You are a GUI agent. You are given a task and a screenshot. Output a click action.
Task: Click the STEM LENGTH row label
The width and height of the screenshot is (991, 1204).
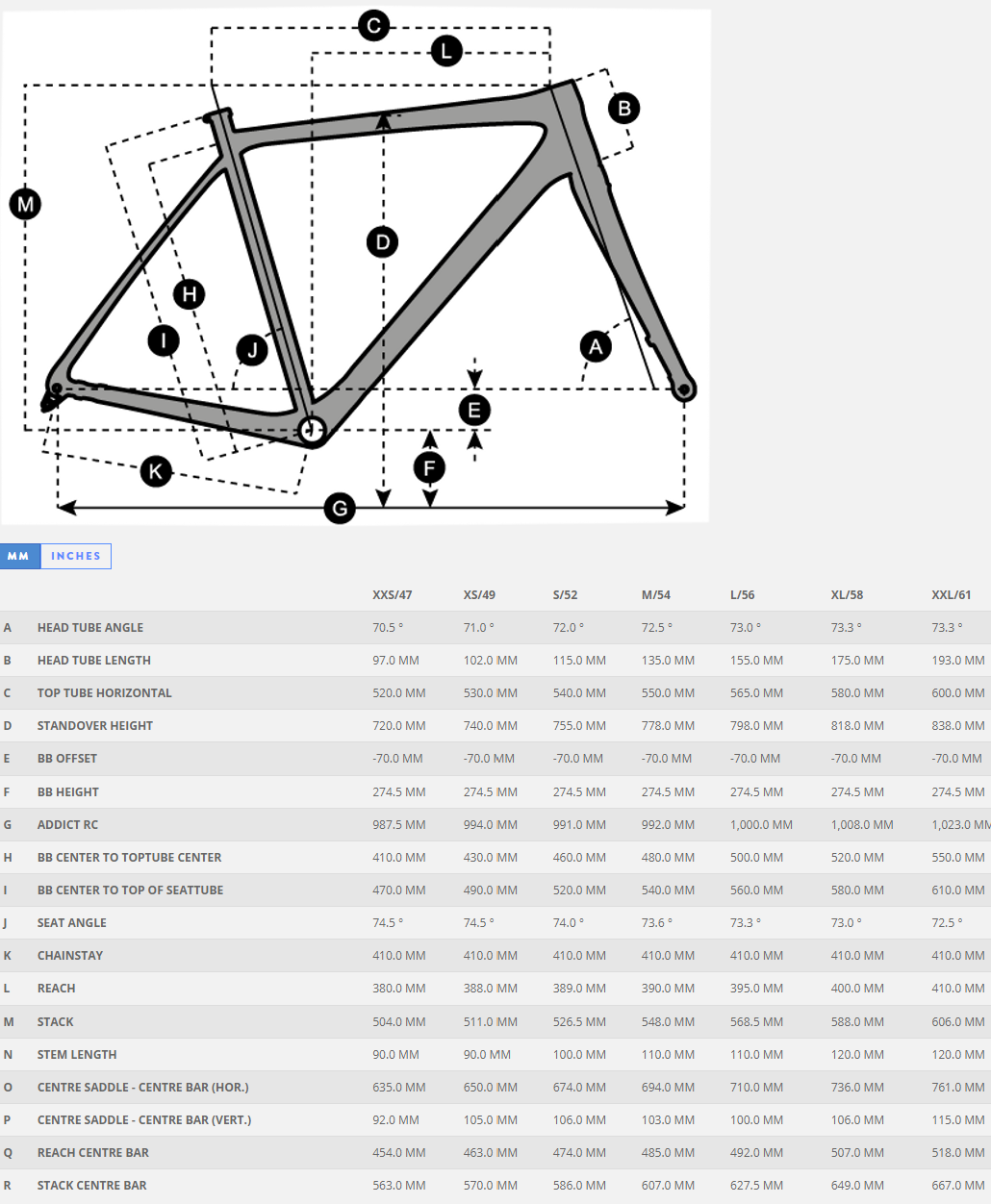click(x=77, y=1055)
